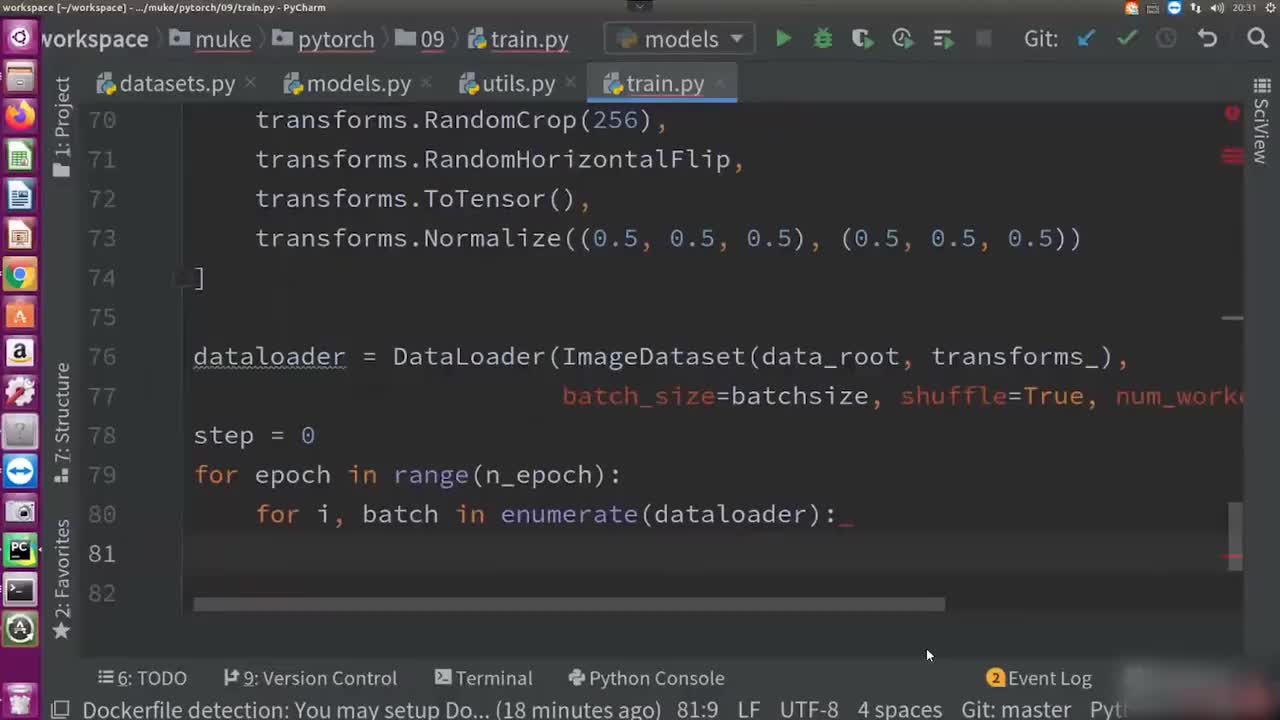The image size is (1280, 720).
Task: Open the terminal app from the dock
Action: 20,590
